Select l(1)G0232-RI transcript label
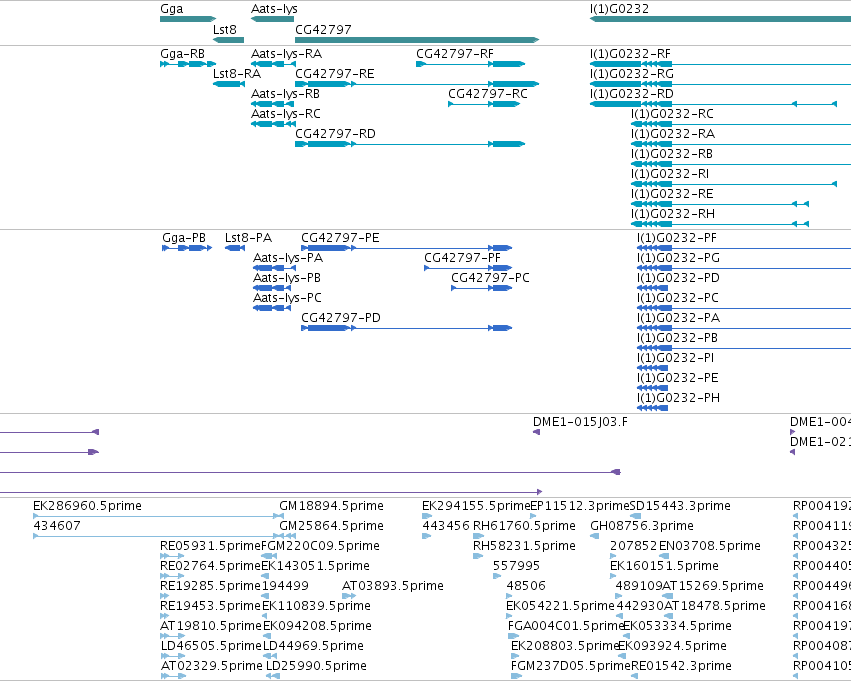 click(x=670, y=174)
